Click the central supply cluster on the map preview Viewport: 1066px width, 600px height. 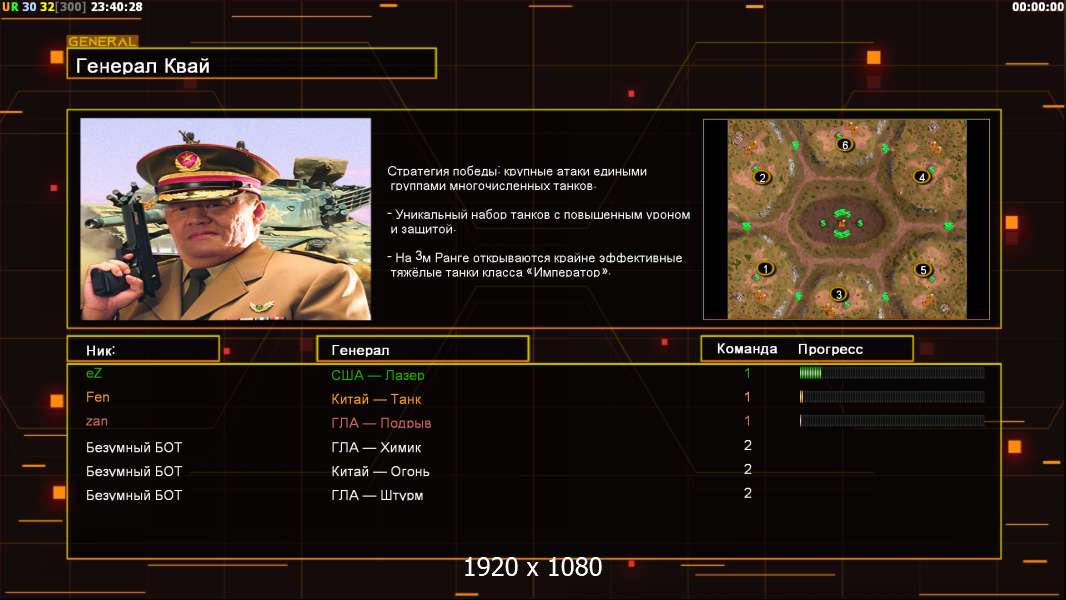[842, 223]
